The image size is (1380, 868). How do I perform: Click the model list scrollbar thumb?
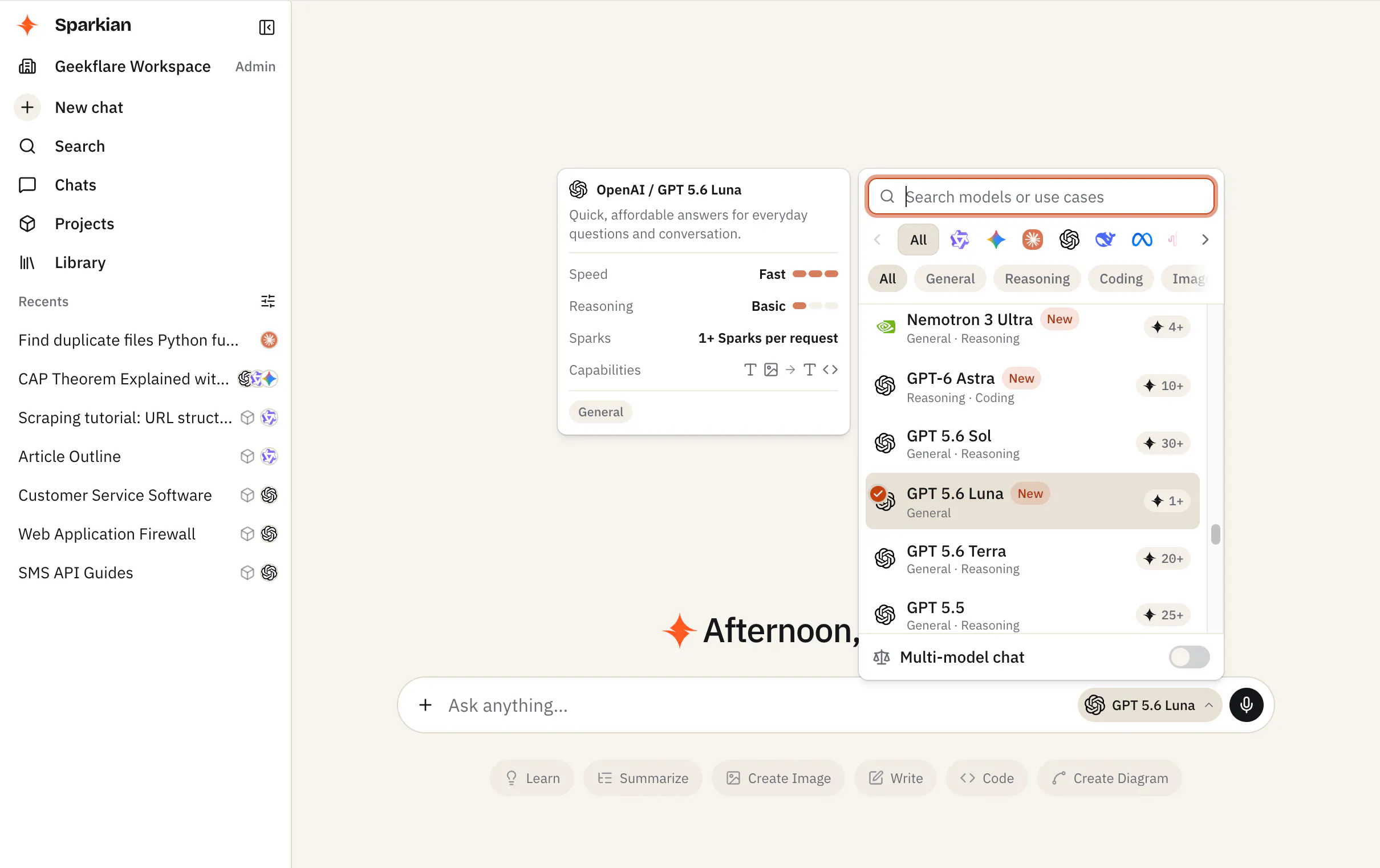[x=1215, y=534]
